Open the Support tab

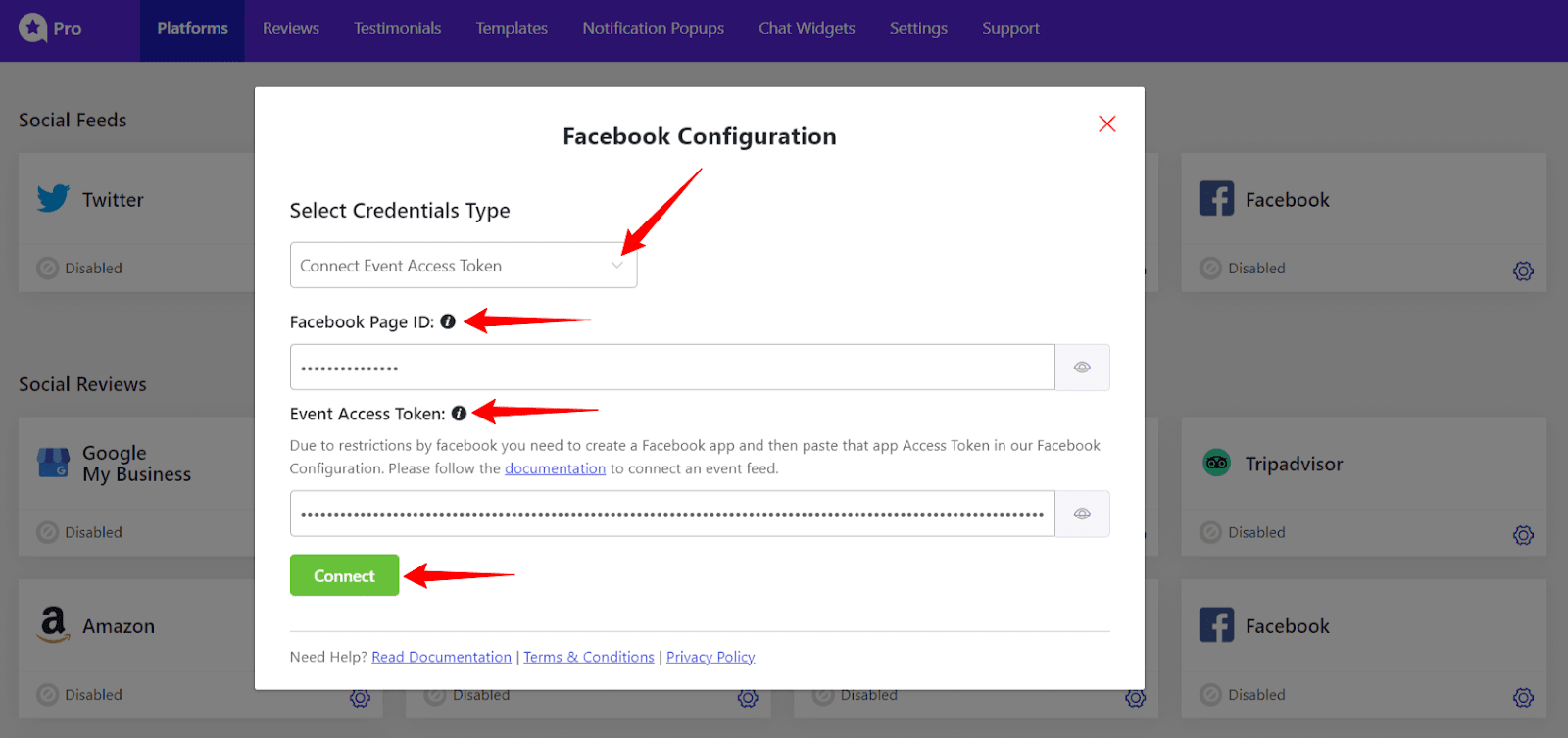(1010, 29)
